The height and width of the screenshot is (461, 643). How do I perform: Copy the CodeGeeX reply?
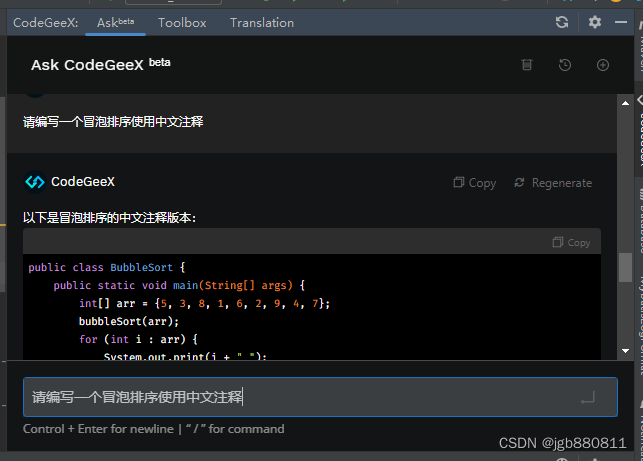[474, 183]
